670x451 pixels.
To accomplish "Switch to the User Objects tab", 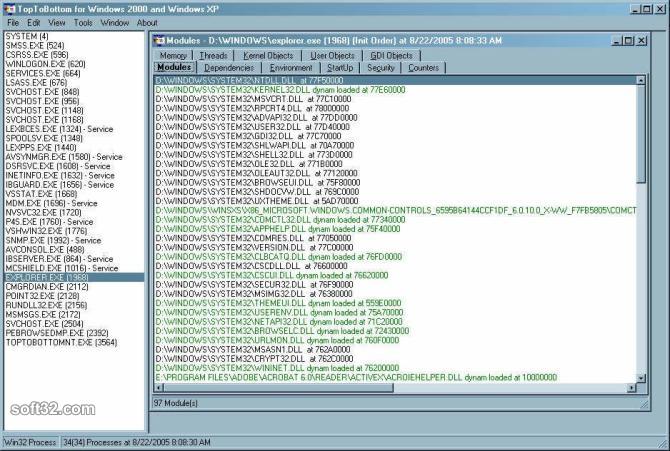I will (x=332, y=56).
